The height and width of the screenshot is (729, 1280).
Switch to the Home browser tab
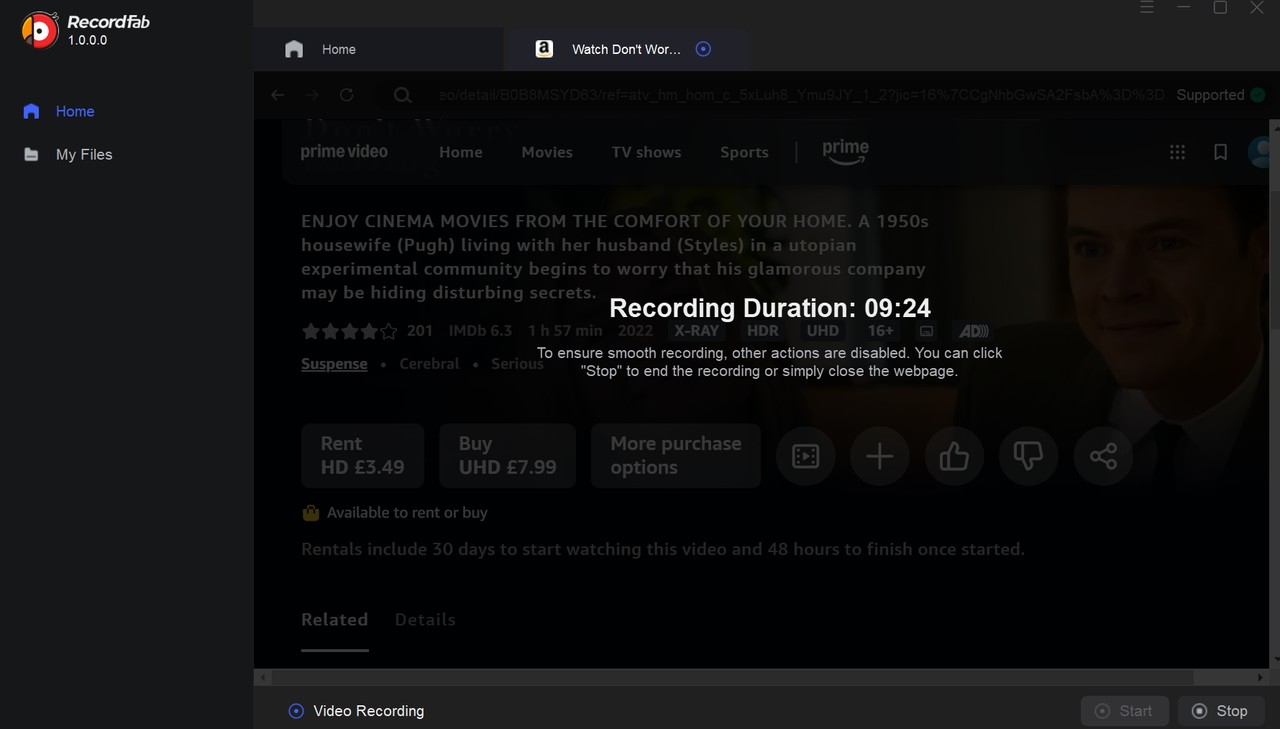[x=376, y=49]
